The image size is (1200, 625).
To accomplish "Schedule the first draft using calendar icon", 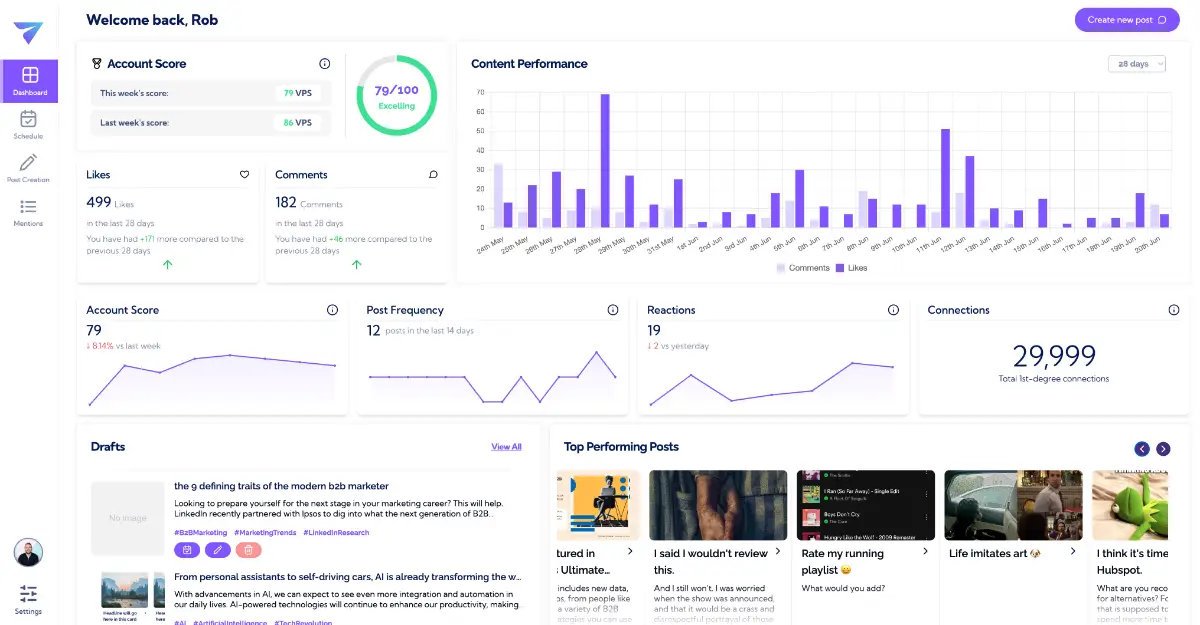I will 186,550.
